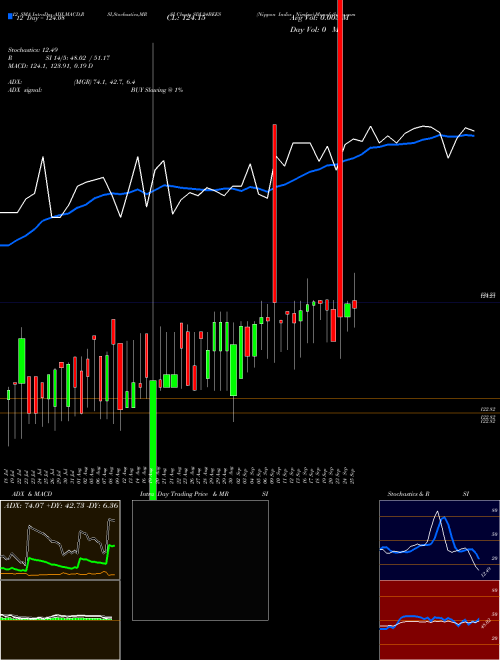Click the 'Stochastics & R' panel title

pos(408,494)
